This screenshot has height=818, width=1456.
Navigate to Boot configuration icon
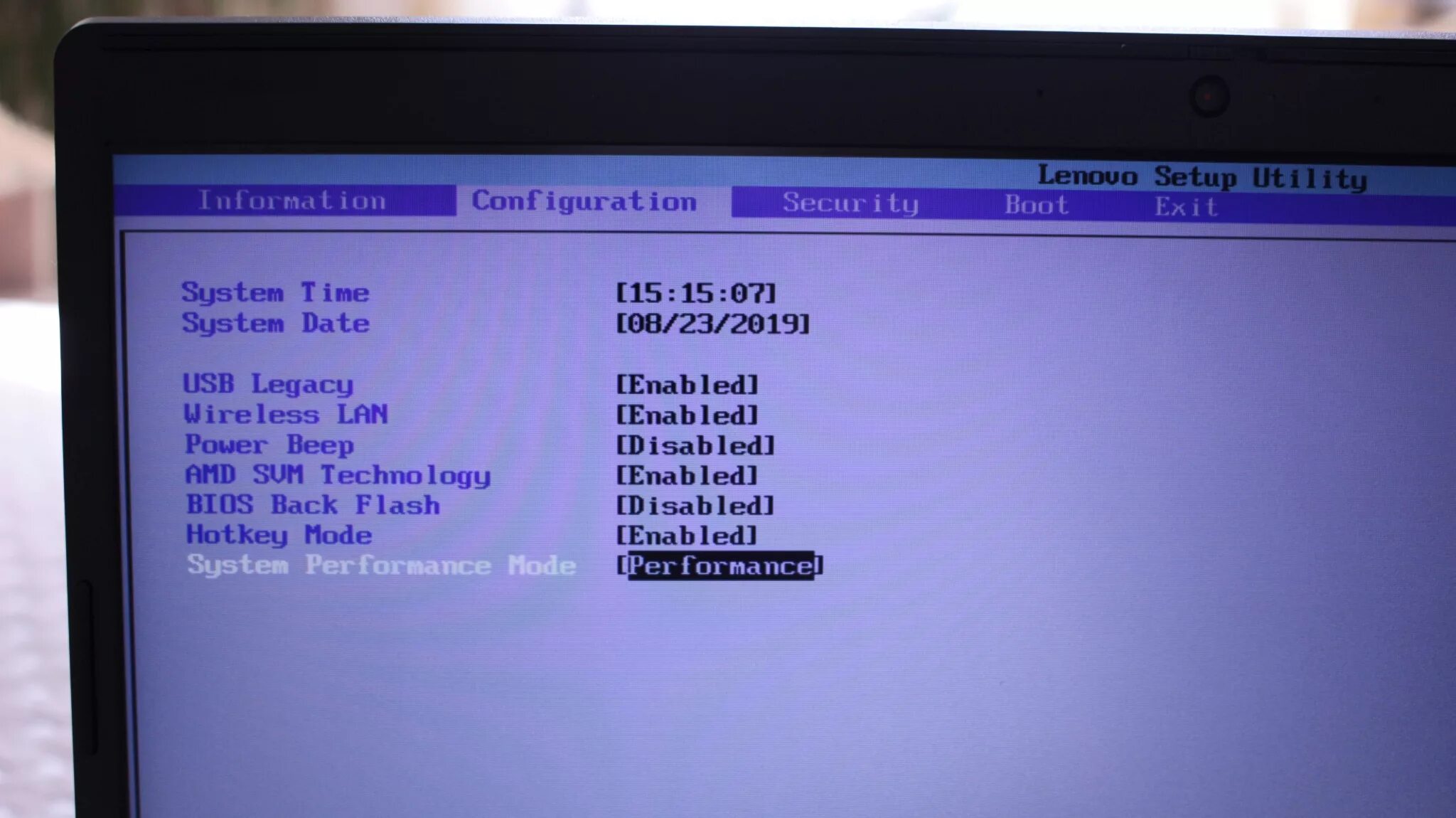(x=1038, y=205)
